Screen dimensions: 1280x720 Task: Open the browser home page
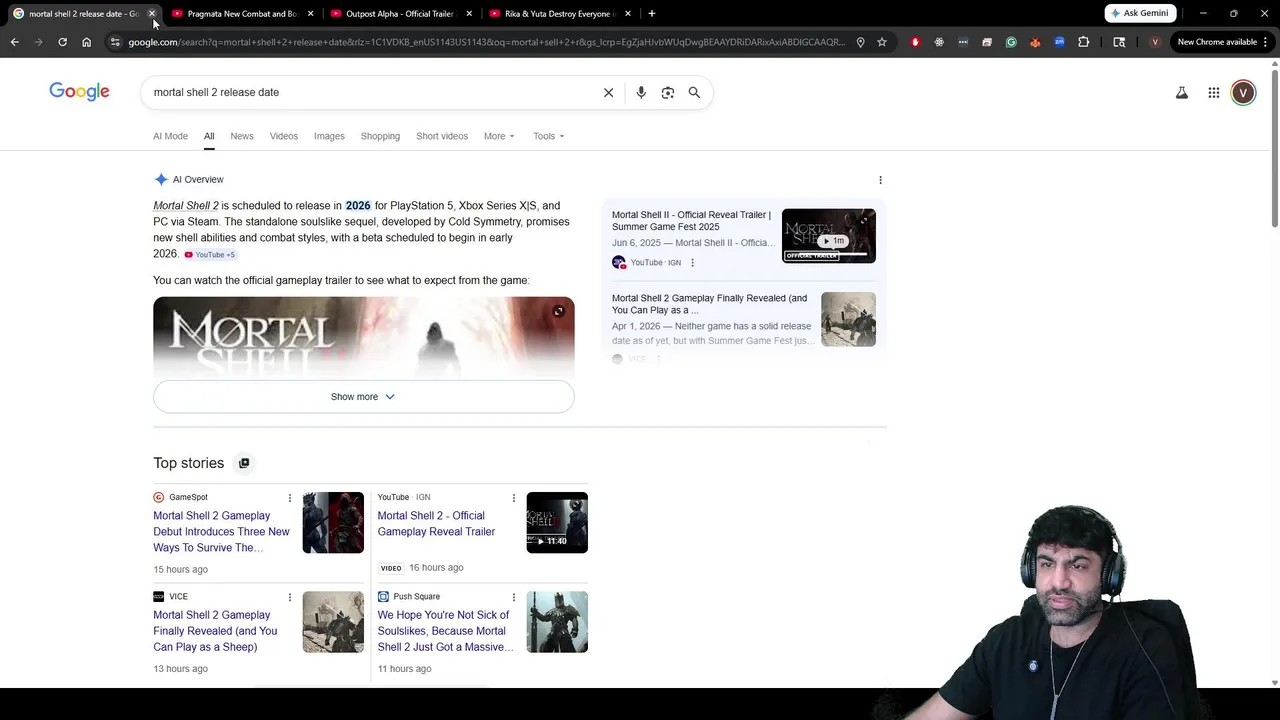86,42
